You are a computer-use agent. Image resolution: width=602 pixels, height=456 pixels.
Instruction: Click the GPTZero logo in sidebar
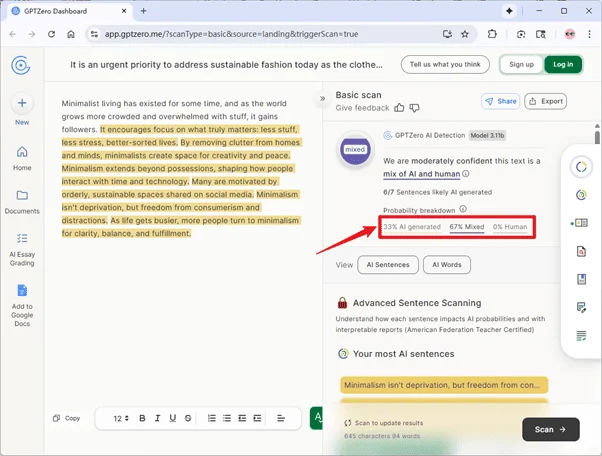[x=21, y=65]
